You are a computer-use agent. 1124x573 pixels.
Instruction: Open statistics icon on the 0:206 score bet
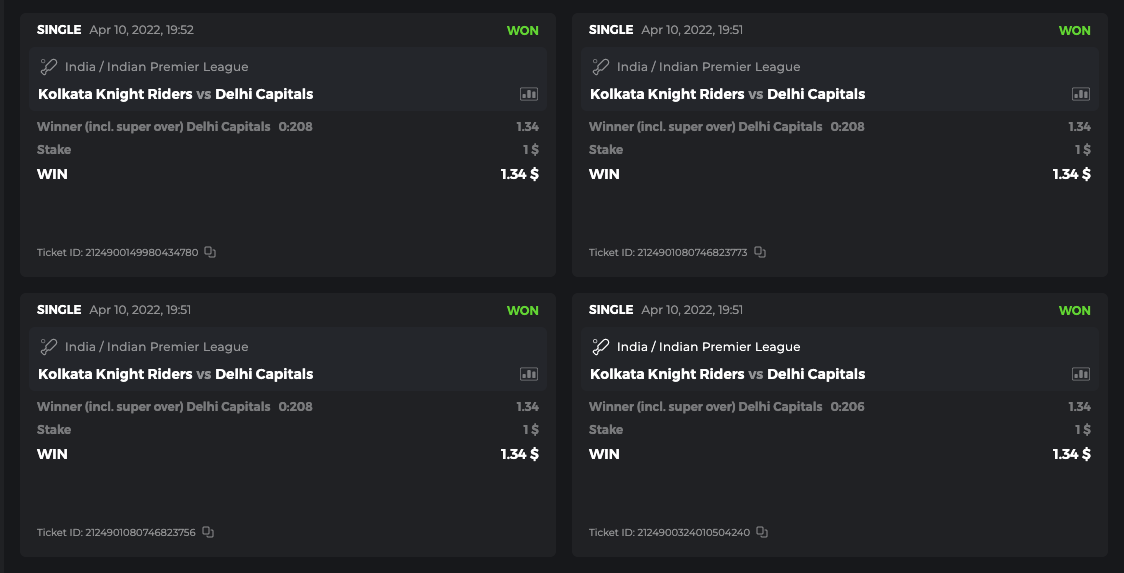click(x=1081, y=374)
